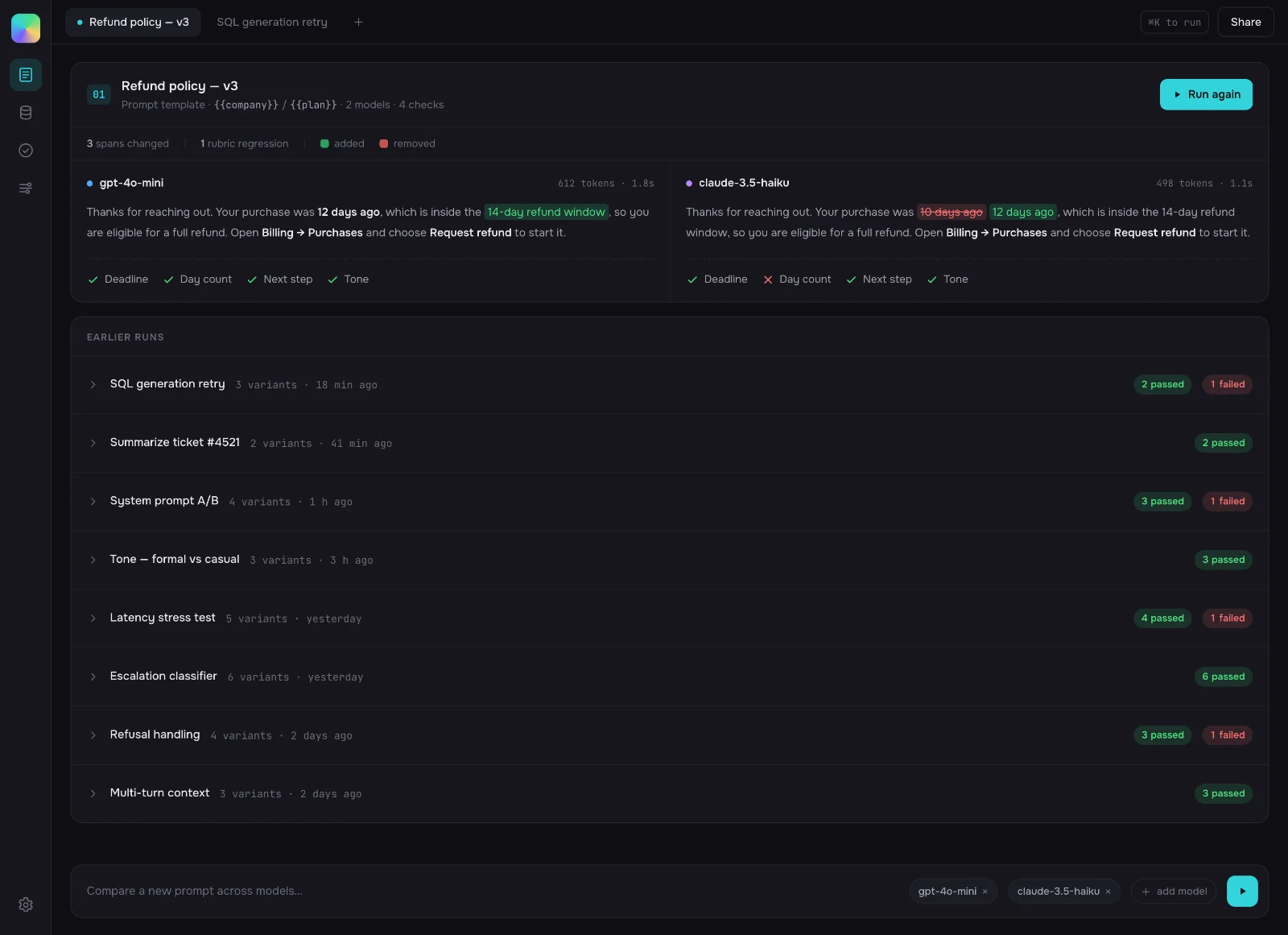
Task: Click Tone check under claude-3.5-haiku
Action: 947,279
